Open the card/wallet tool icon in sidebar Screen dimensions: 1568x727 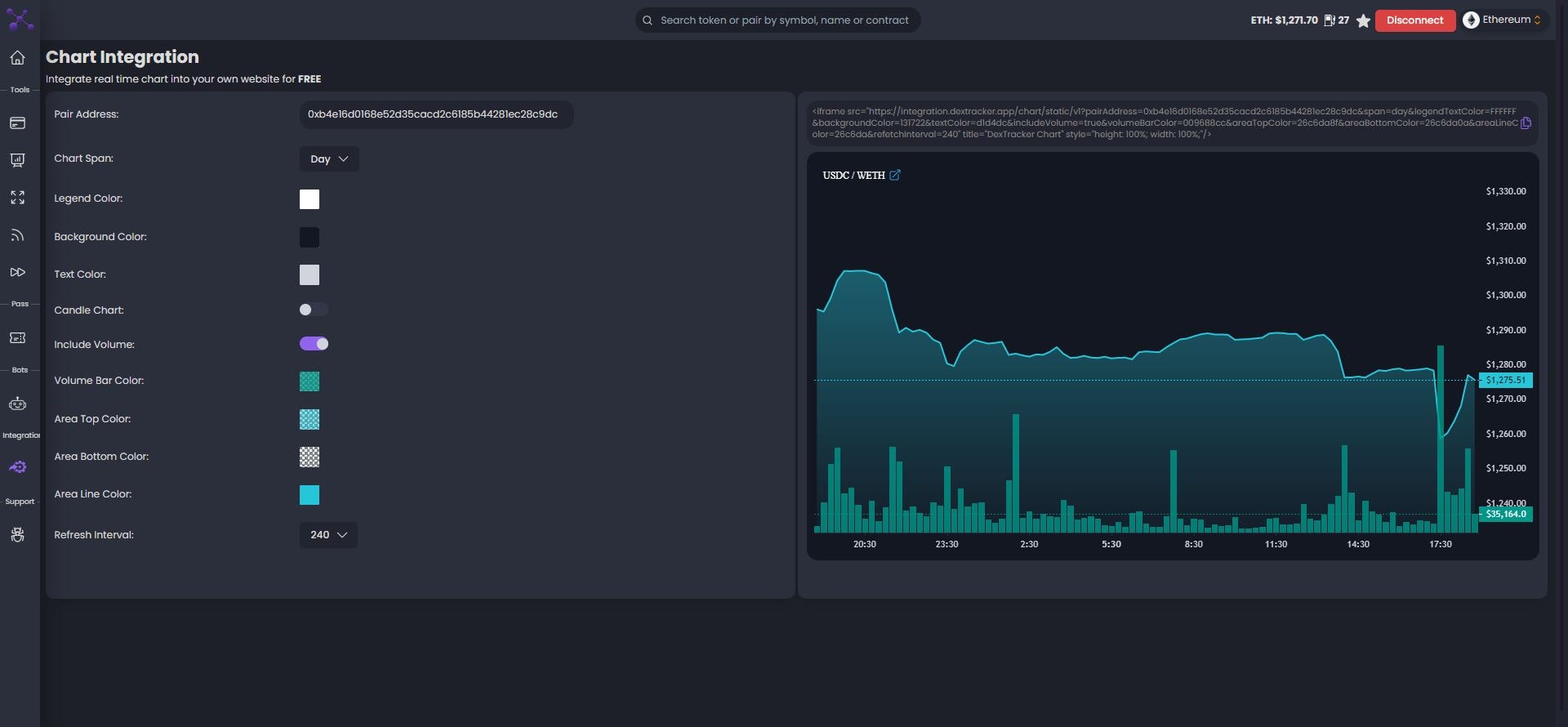coord(17,123)
